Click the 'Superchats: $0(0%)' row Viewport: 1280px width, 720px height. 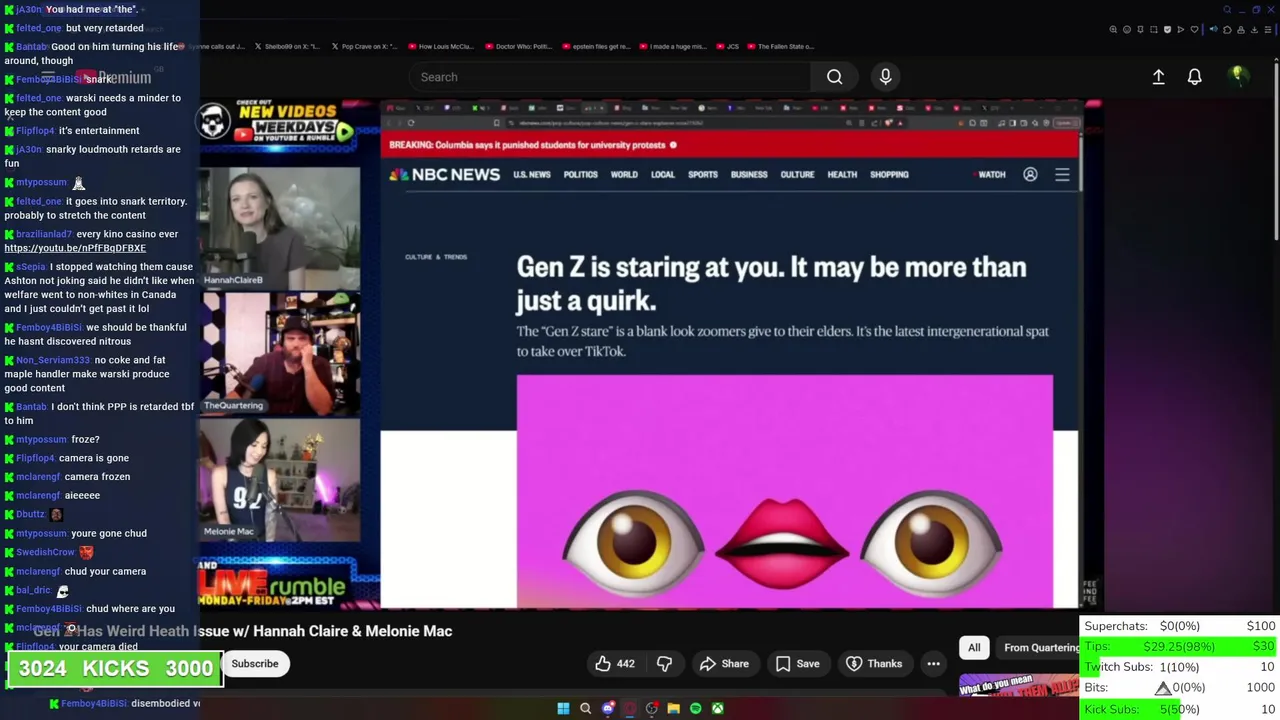(1180, 626)
